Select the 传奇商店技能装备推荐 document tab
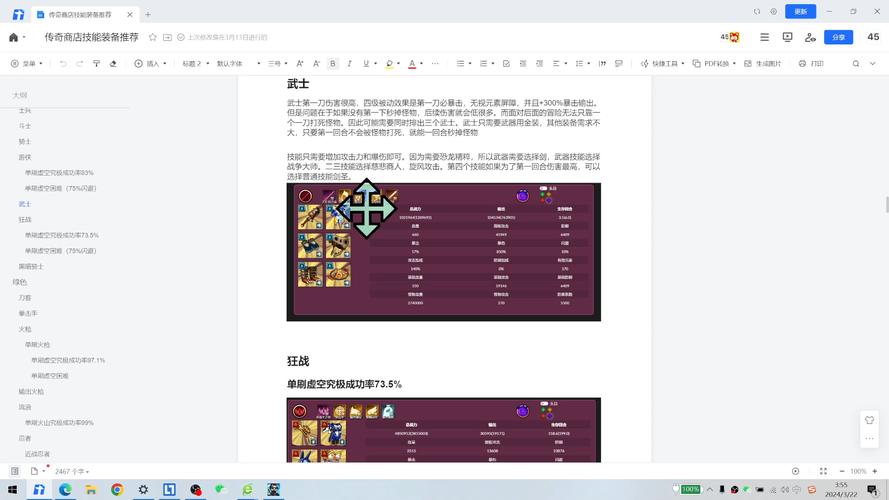 click(85, 15)
